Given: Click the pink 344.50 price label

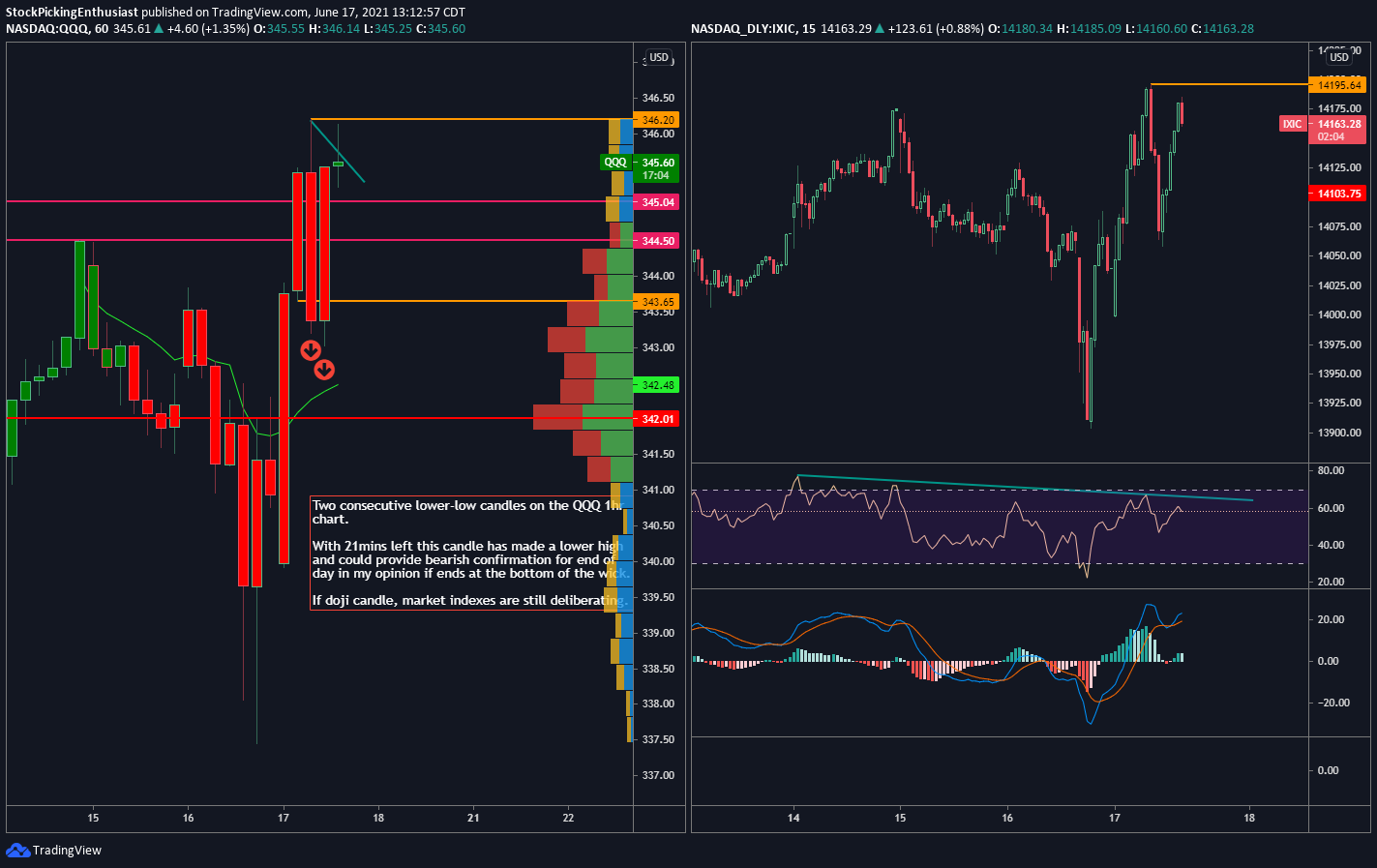Looking at the screenshot, I should point(657,241).
